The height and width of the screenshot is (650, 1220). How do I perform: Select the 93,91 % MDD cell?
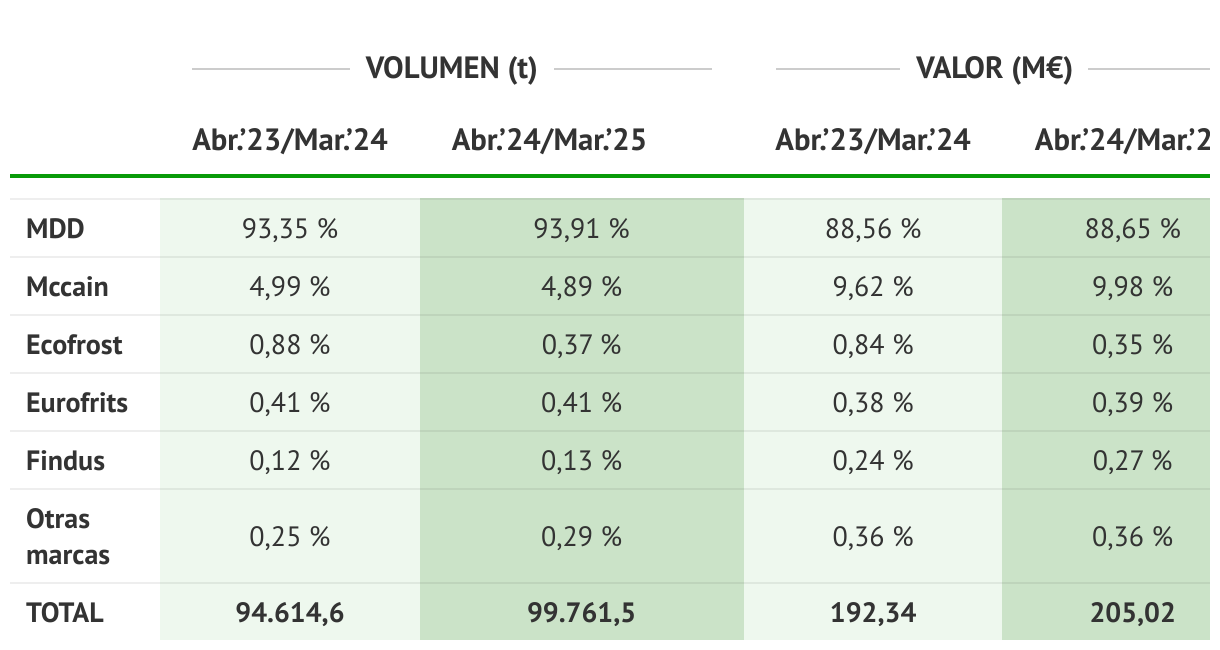pos(582,229)
